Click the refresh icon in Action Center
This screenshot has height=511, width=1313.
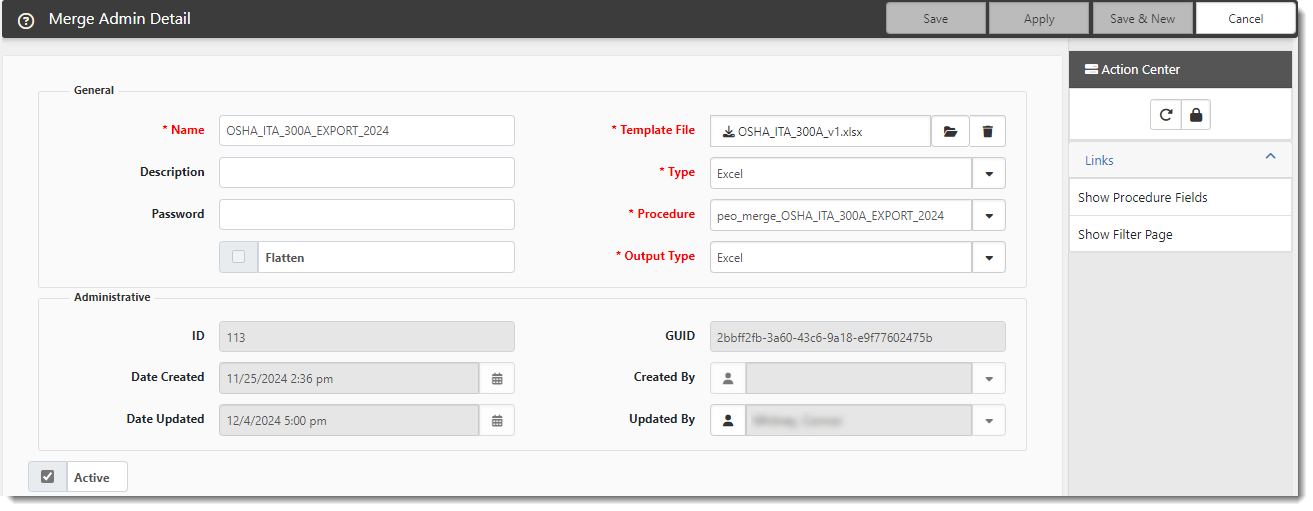pyautogui.click(x=1165, y=115)
